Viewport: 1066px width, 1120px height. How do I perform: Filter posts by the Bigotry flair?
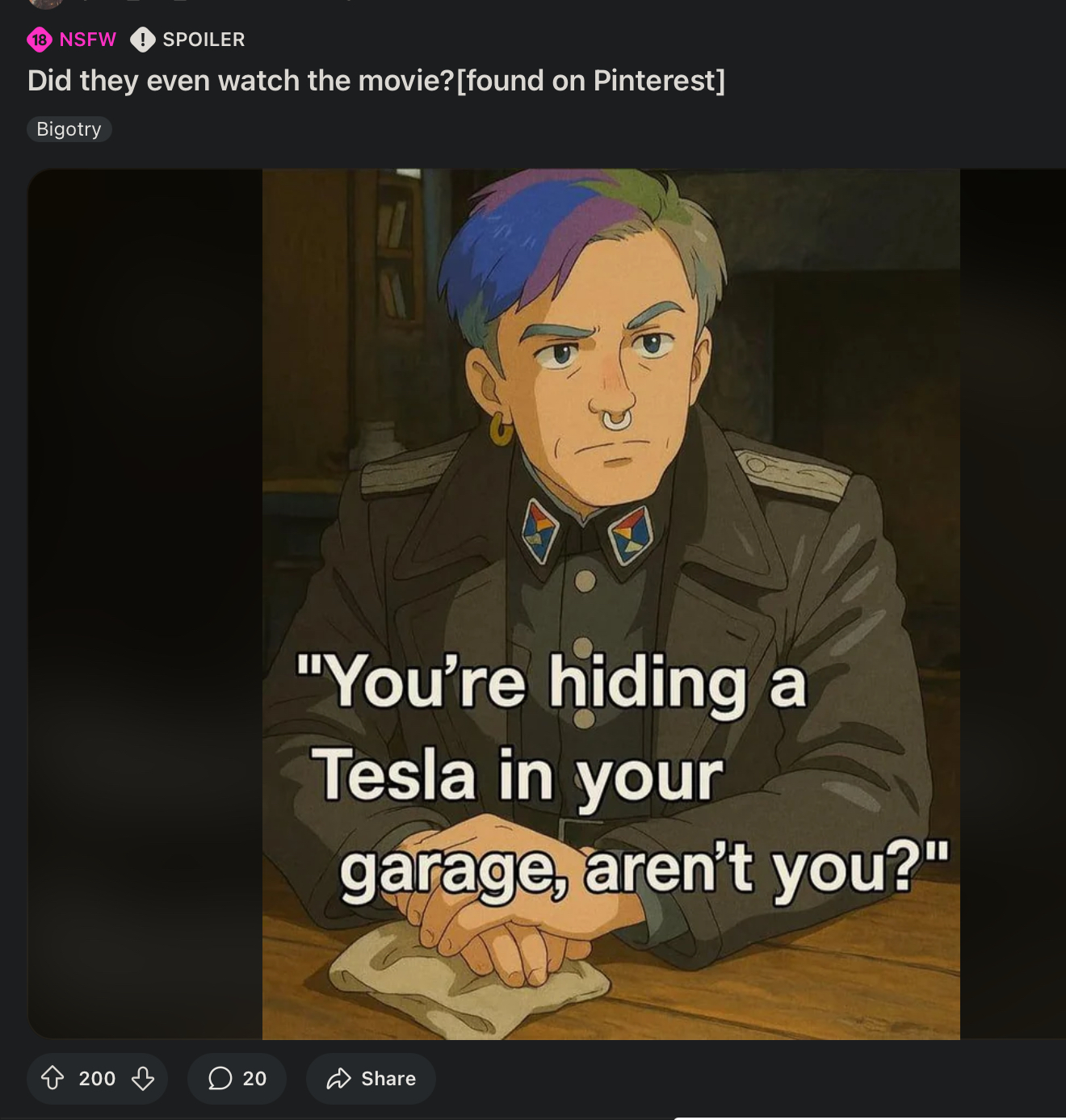pyautogui.click(x=69, y=129)
